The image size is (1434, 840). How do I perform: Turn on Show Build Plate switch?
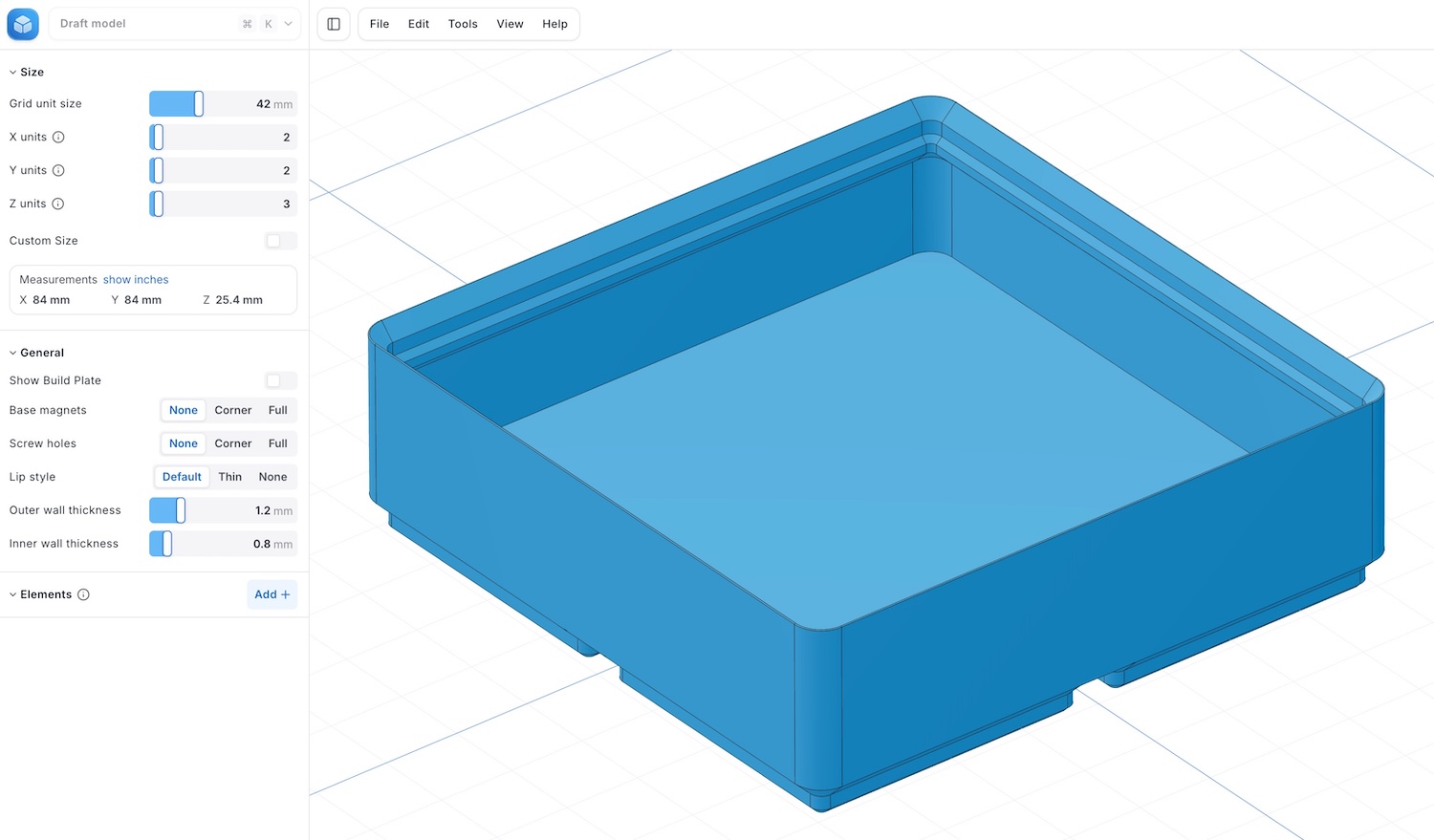pyautogui.click(x=280, y=380)
